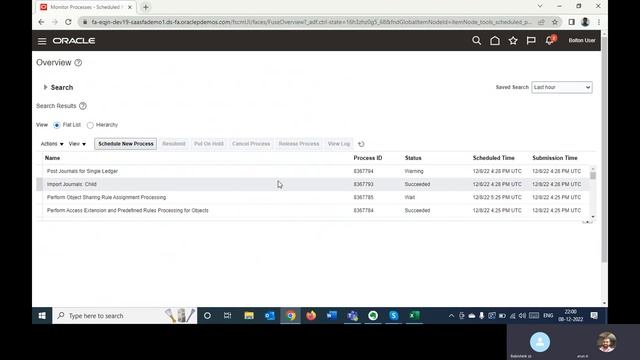The height and width of the screenshot is (360, 640).
Task: Sort by the Status column header
Action: (413, 158)
